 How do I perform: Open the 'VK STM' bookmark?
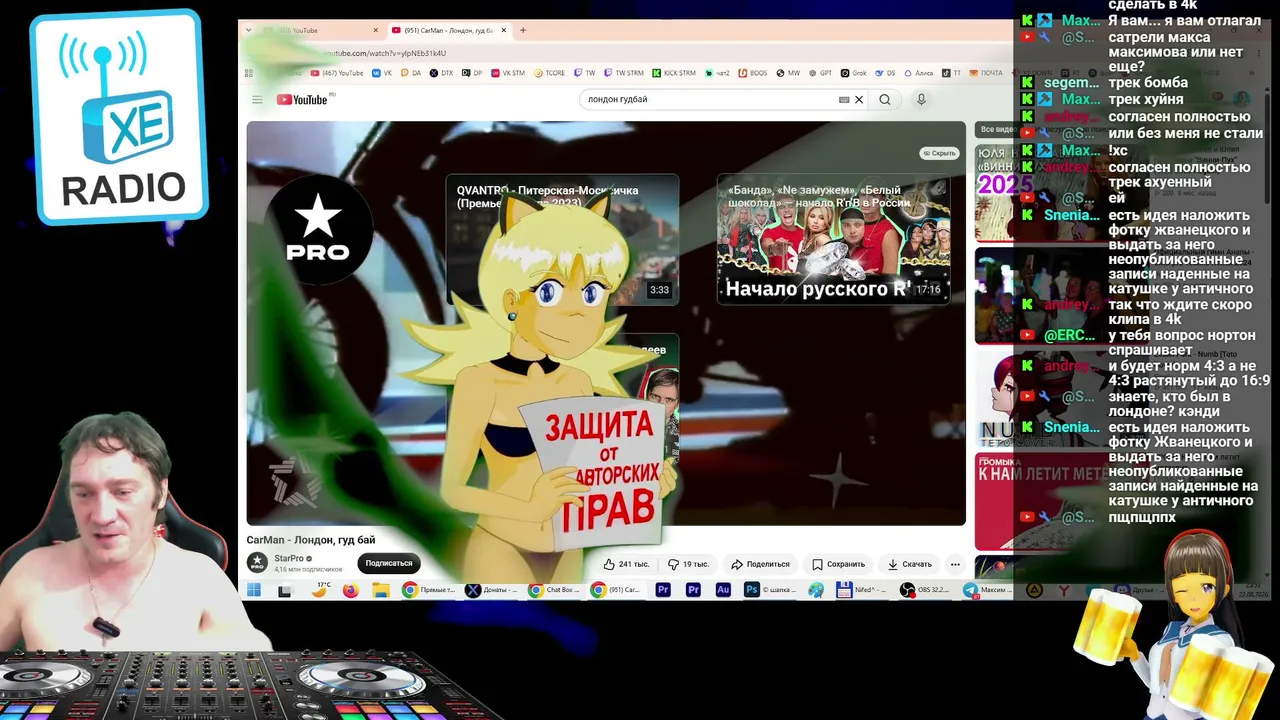point(507,73)
